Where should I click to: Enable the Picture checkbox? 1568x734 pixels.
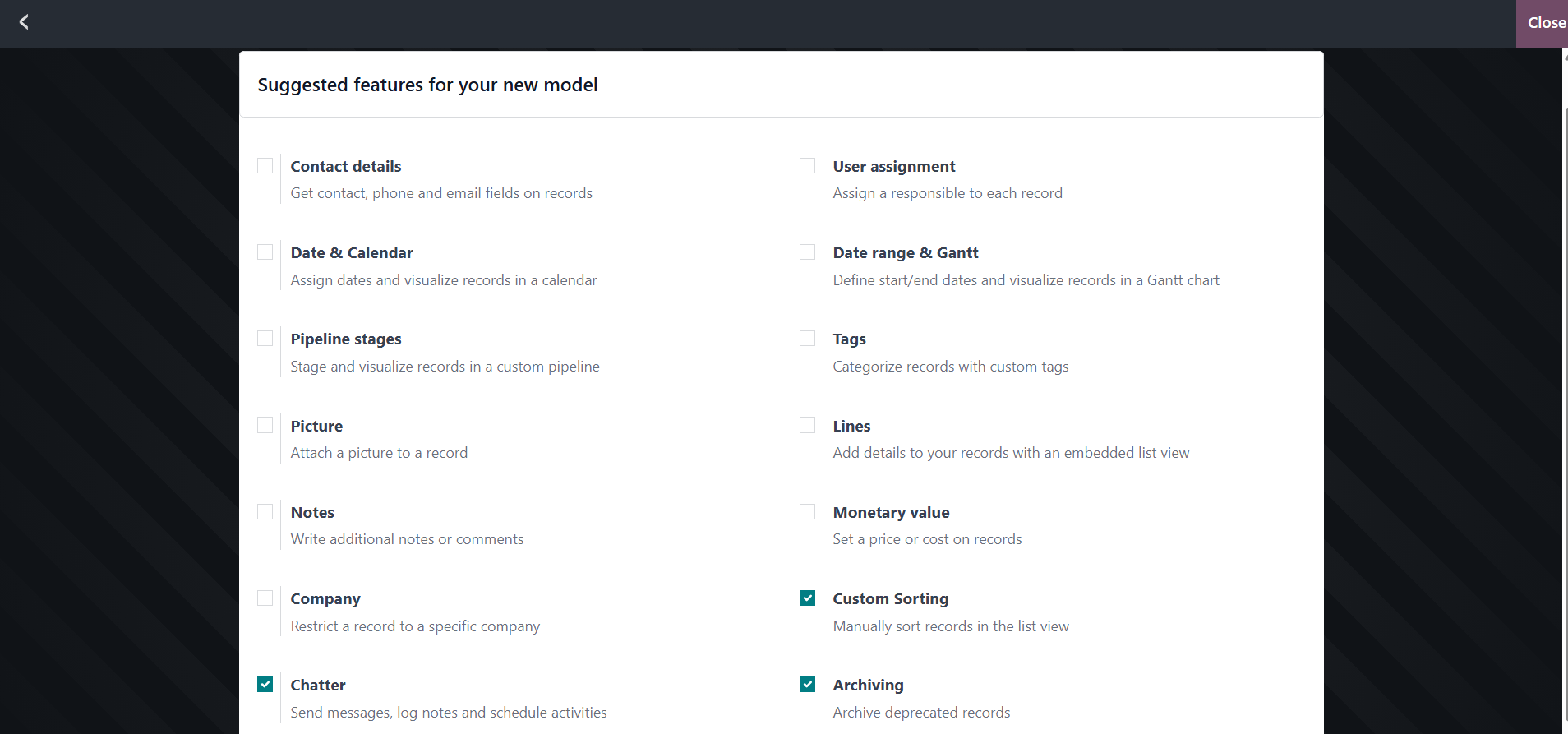click(x=265, y=425)
